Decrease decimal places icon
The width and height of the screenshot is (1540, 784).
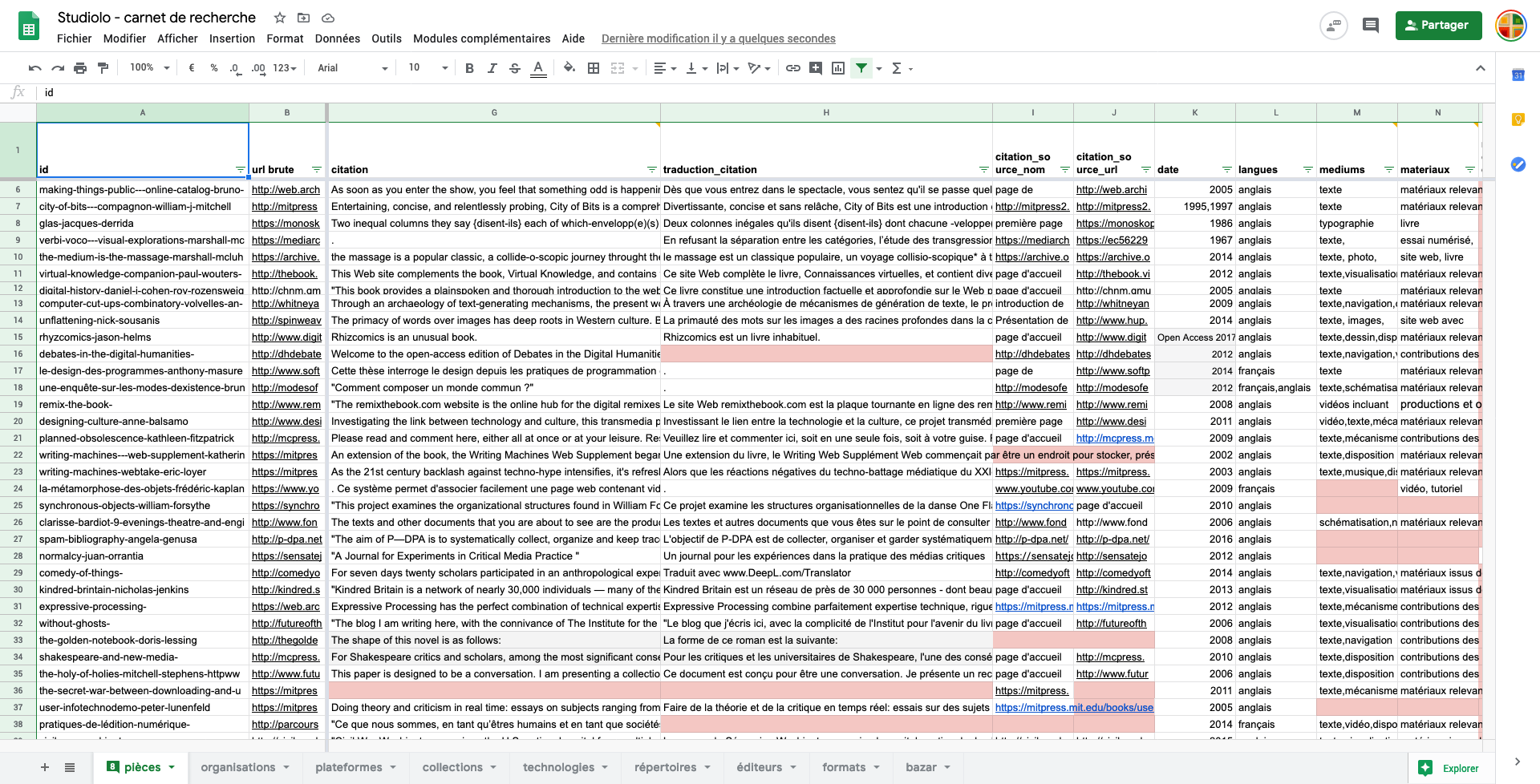click(x=235, y=68)
